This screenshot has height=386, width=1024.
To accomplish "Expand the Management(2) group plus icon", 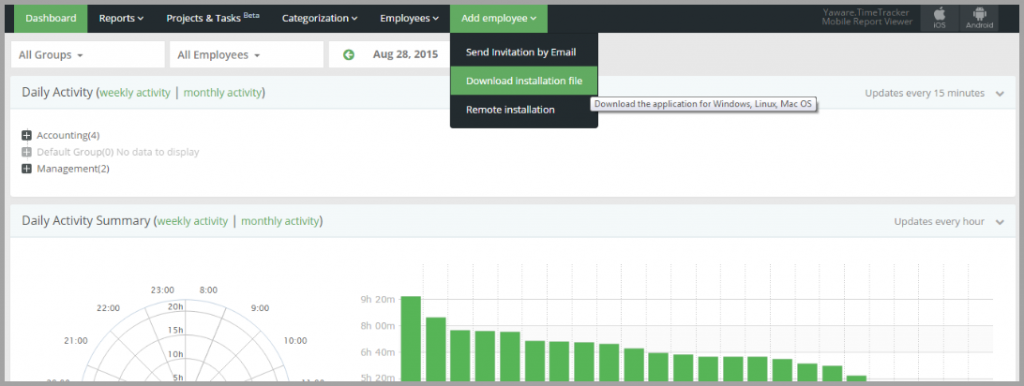I will 27,169.
